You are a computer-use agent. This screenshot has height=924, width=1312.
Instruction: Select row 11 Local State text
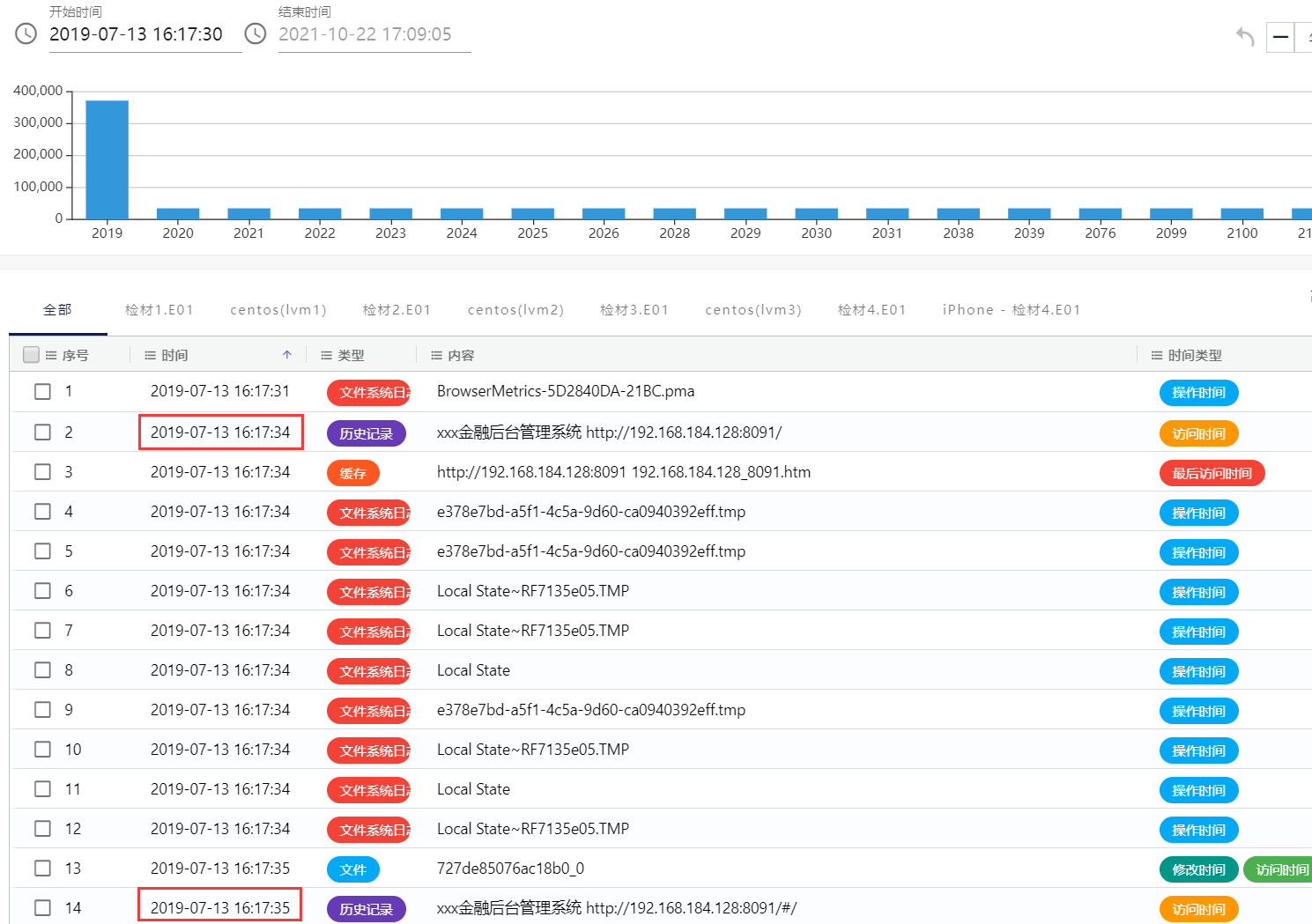click(473, 789)
